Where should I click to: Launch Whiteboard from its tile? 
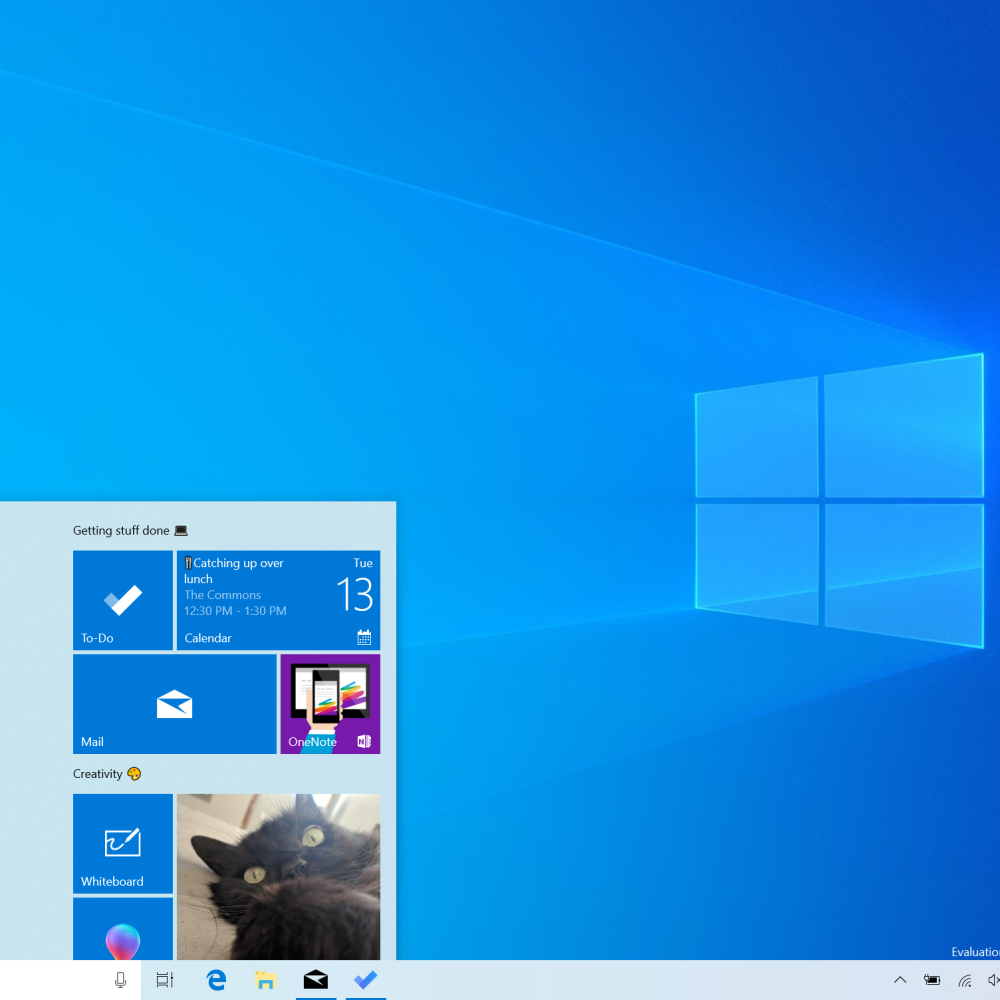[x=122, y=844]
